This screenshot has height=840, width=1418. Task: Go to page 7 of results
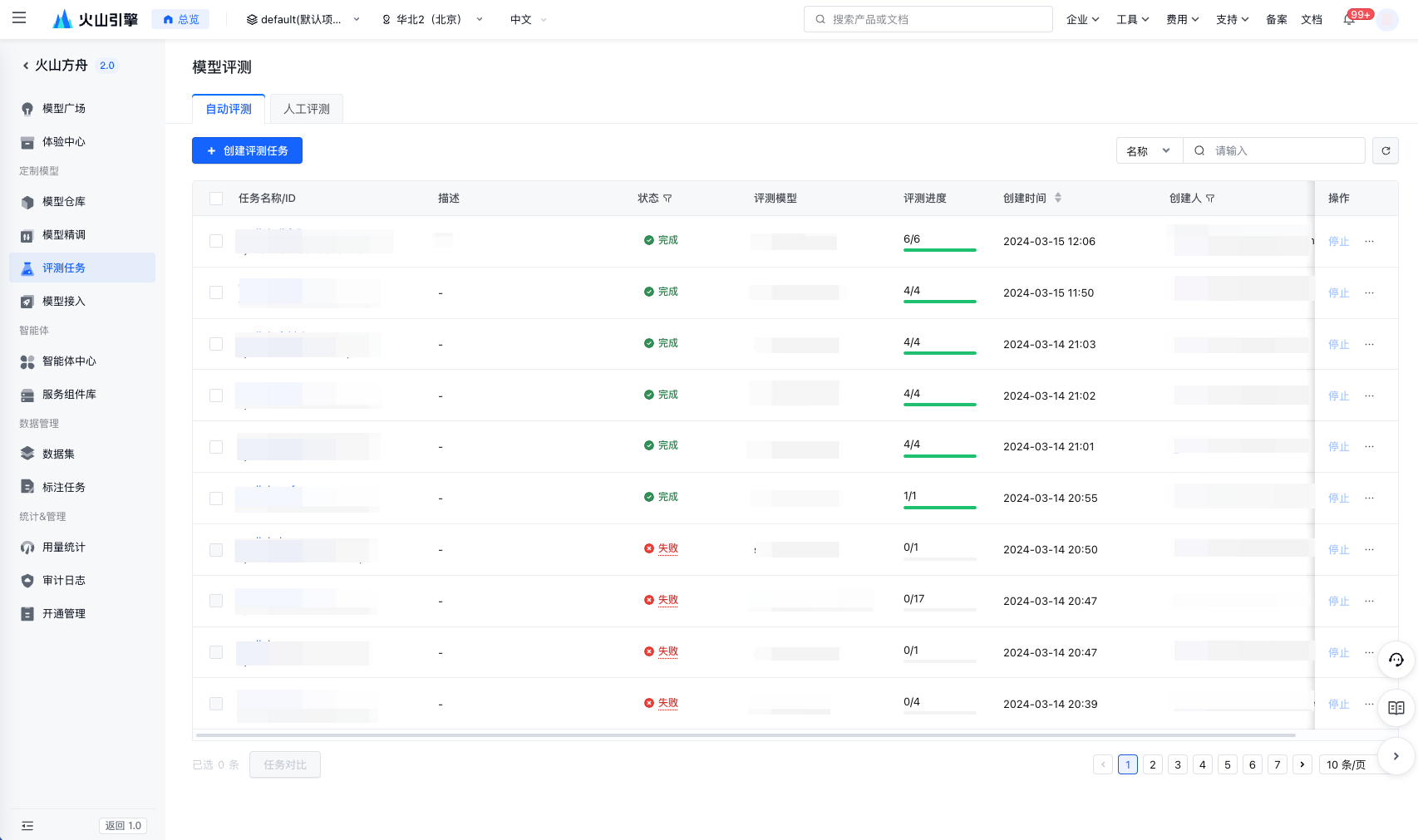[x=1278, y=764]
